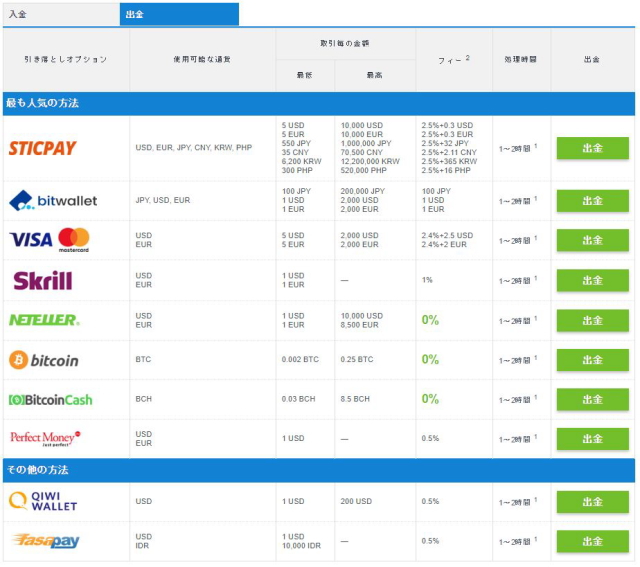The height and width of the screenshot is (567, 640).
Task: Click '12,200,000 KRW' STICPAY maximum
Action: 370,161
